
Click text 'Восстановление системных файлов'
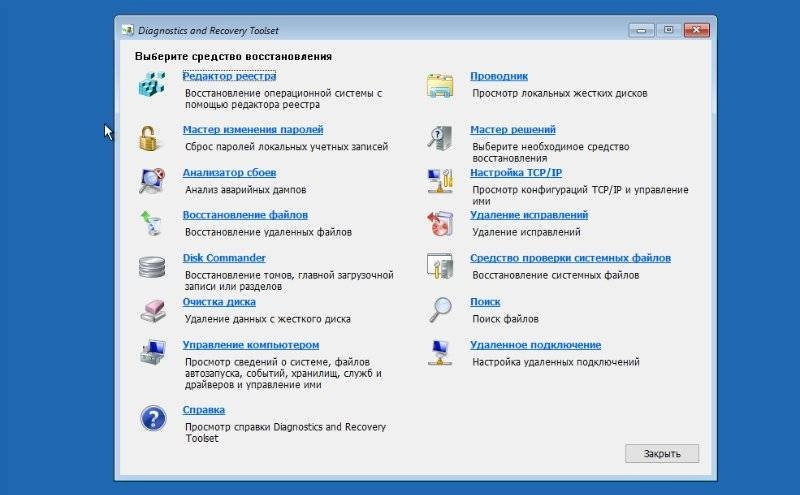[555, 275]
